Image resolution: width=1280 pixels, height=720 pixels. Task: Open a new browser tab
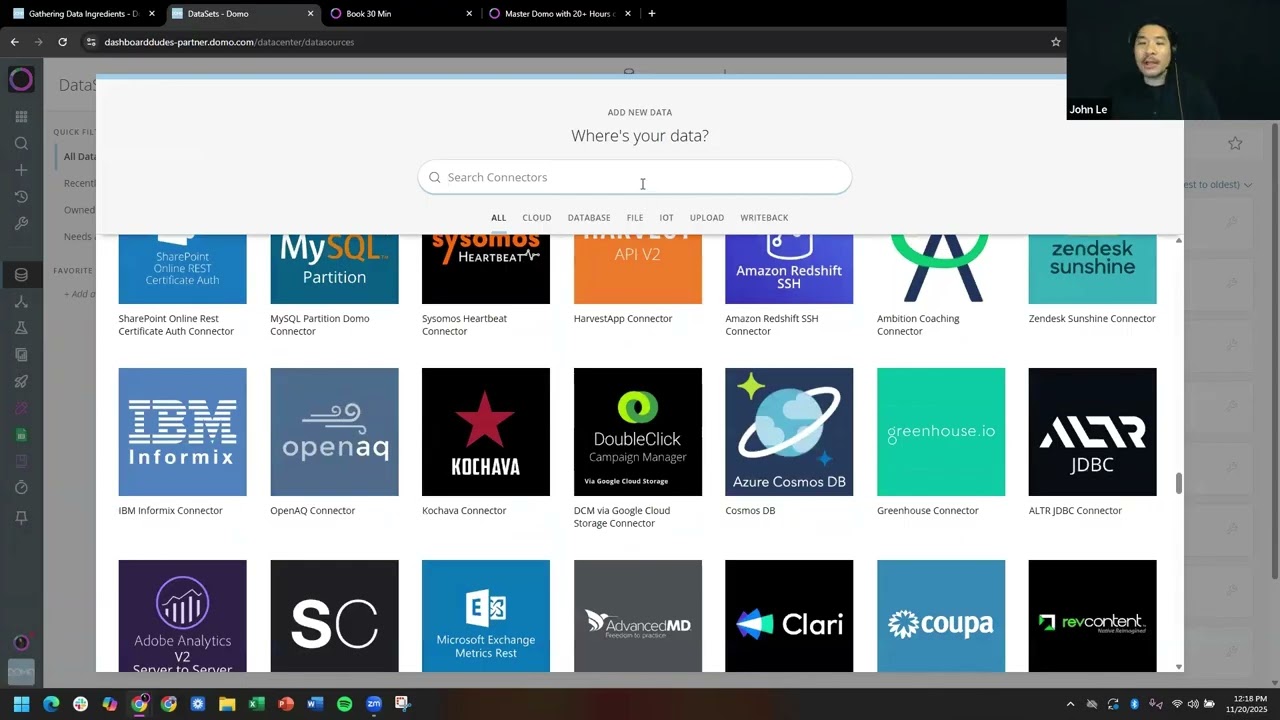pyautogui.click(x=652, y=14)
